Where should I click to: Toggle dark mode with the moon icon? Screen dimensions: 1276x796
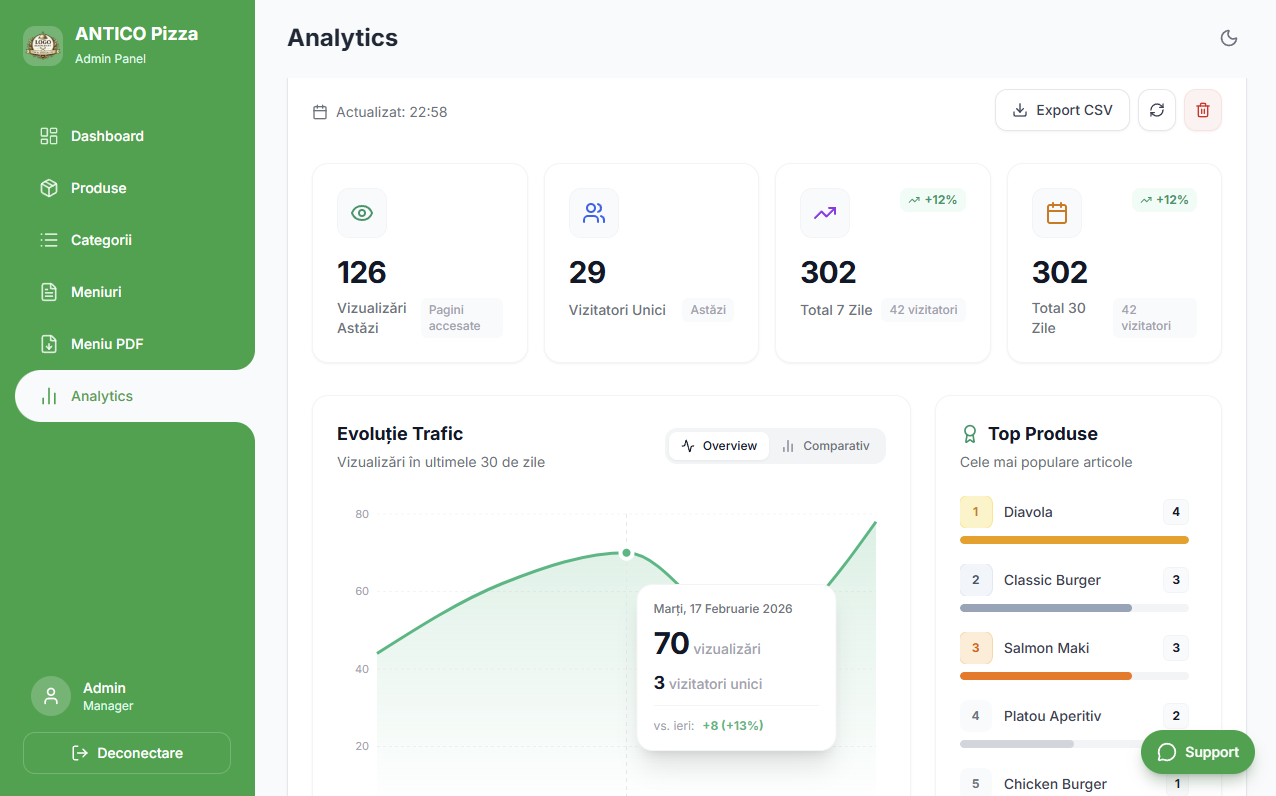(1229, 38)
